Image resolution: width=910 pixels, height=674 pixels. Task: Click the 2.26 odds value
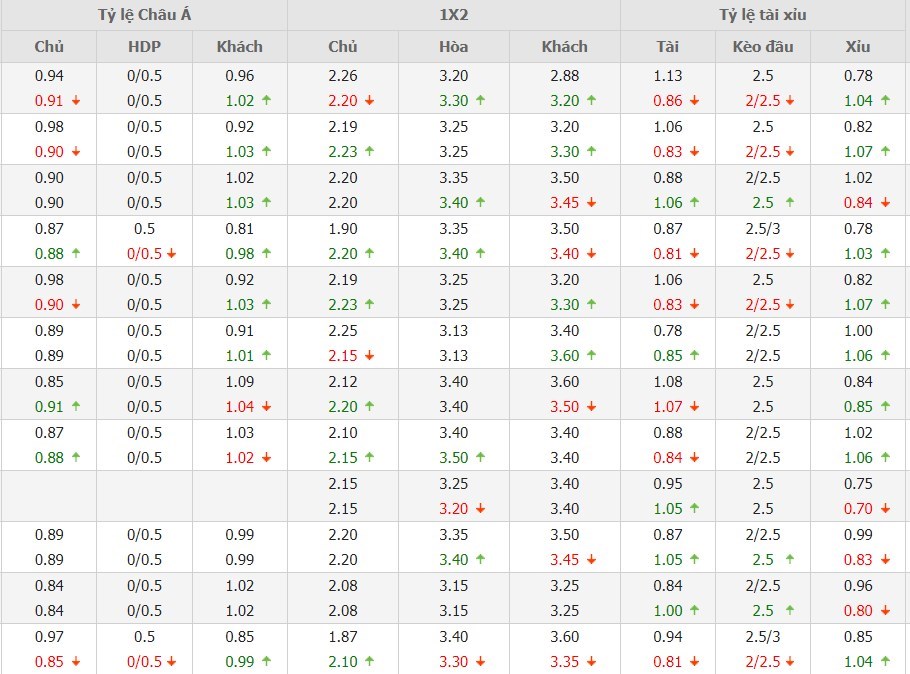point(342,76)
